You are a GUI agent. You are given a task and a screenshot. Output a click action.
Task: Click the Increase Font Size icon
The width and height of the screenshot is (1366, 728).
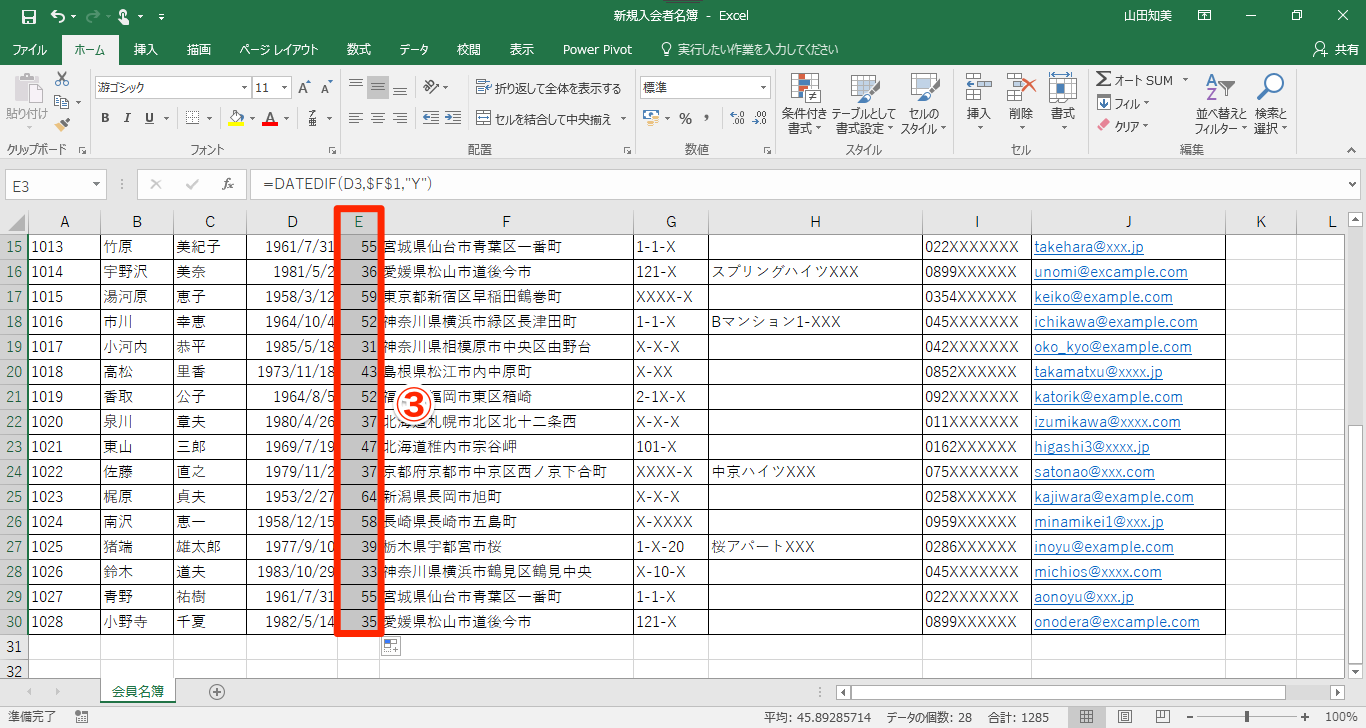[x=303, y=88]
